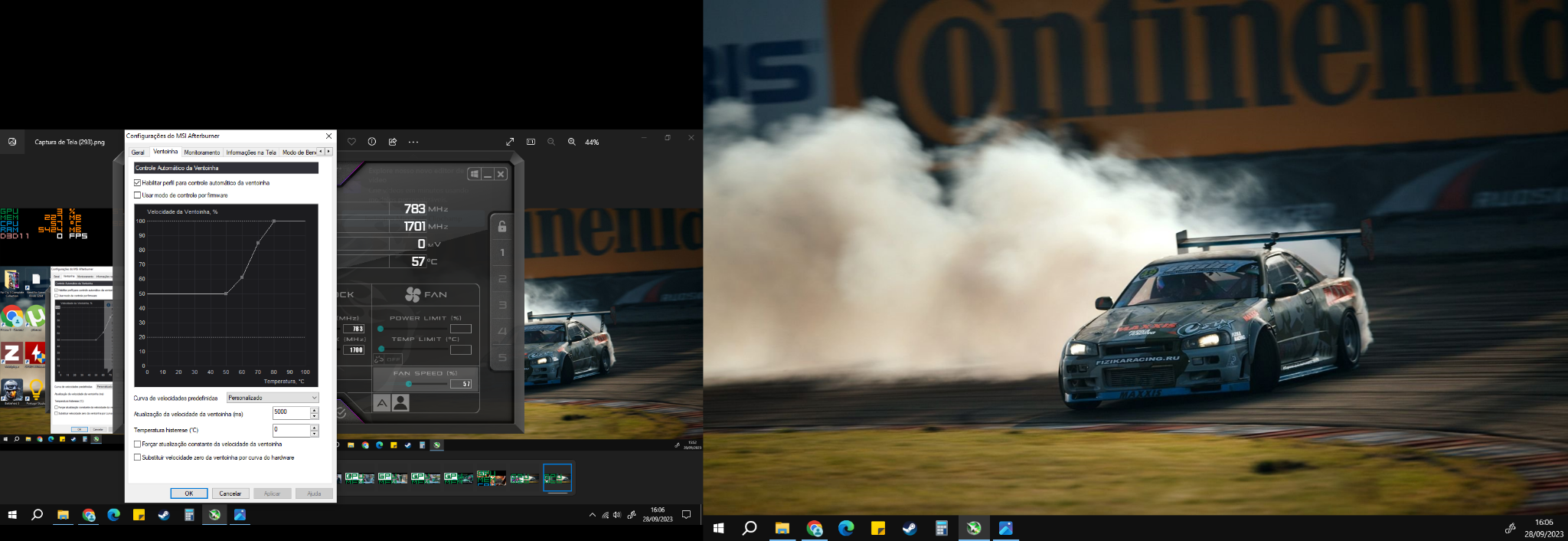1568x541 pixels.
Task: Open Sticky Notes on the taskbar below the wallpaper
Action: point(878,528)
